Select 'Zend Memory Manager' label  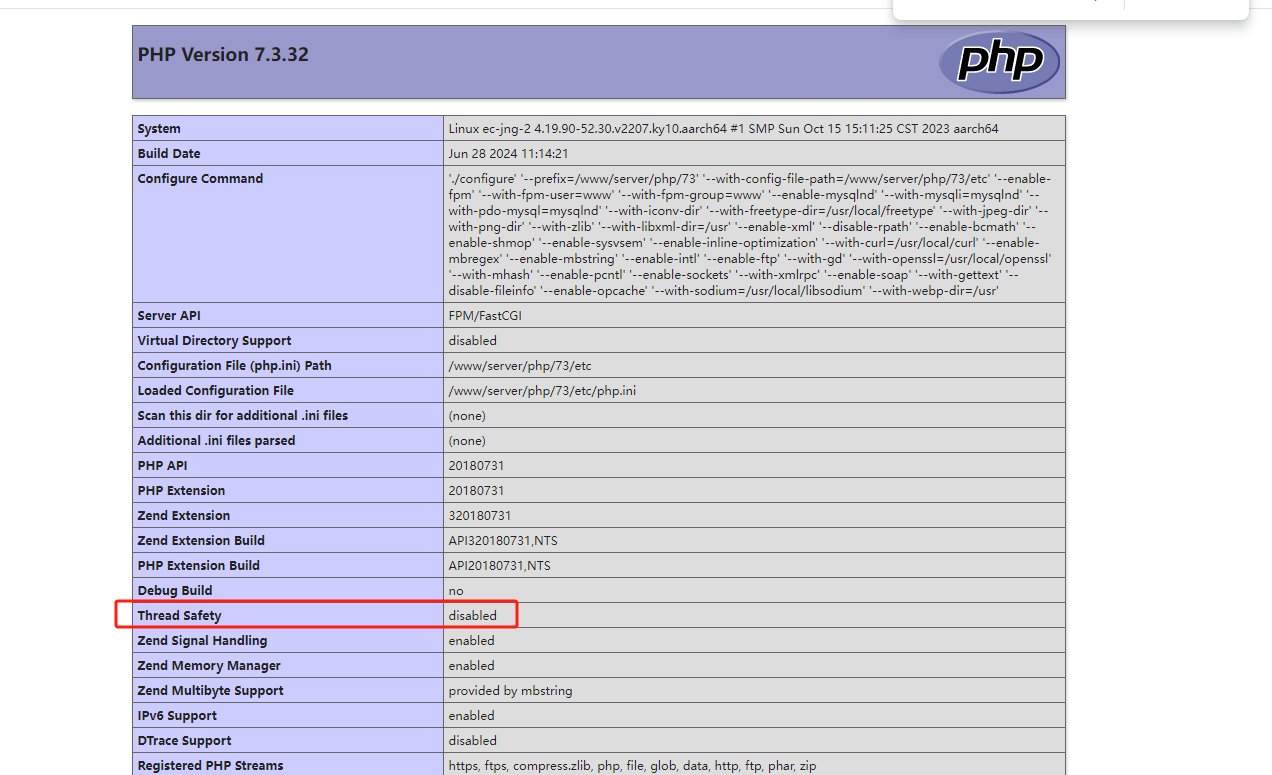point(209,666)
